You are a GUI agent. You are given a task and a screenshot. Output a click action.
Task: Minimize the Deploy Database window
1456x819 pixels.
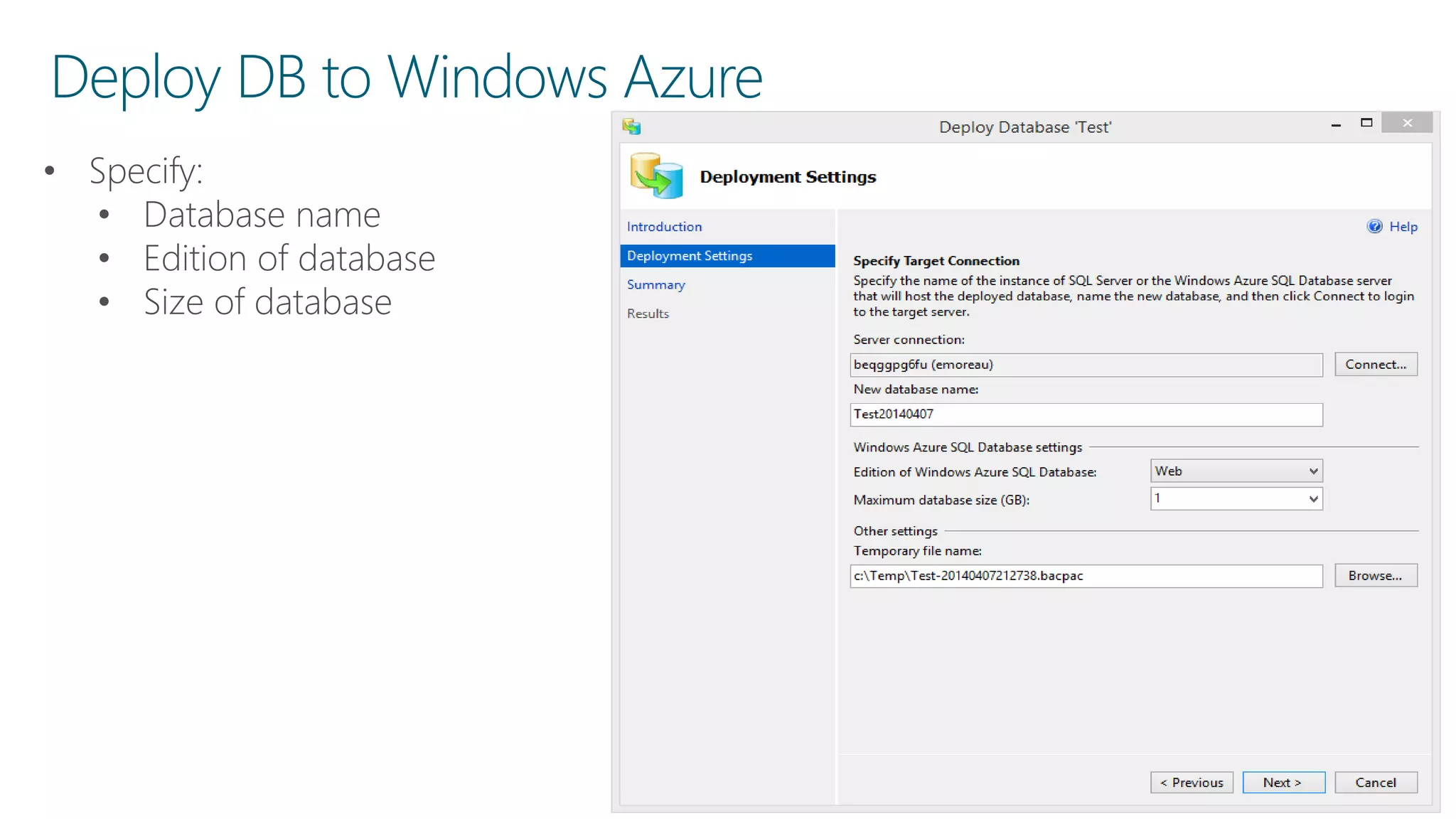tap(1336, 124)
